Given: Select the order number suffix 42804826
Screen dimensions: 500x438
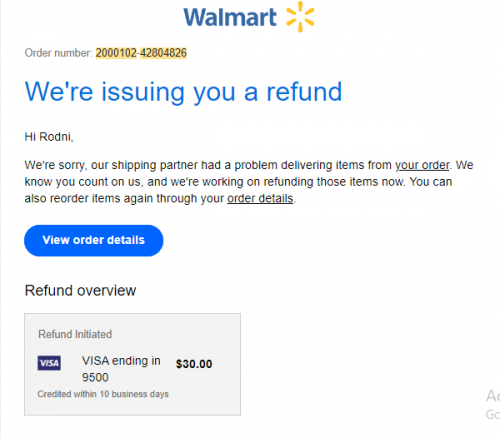Looking at the screenshot, I should click(163, 53).
